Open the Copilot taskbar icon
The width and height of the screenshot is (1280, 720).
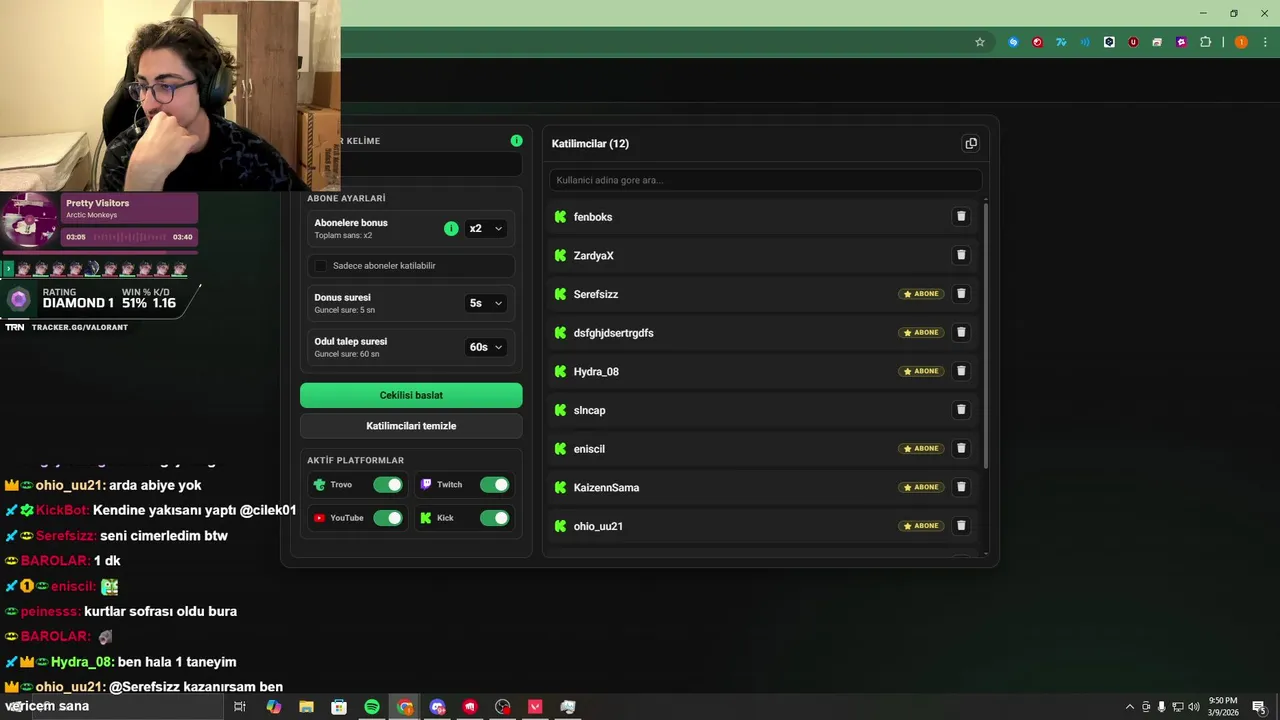[274, 707]
